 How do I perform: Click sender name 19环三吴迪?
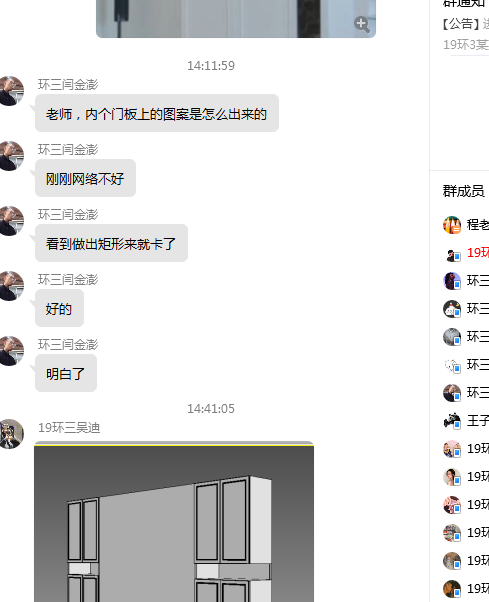[69, 427]
